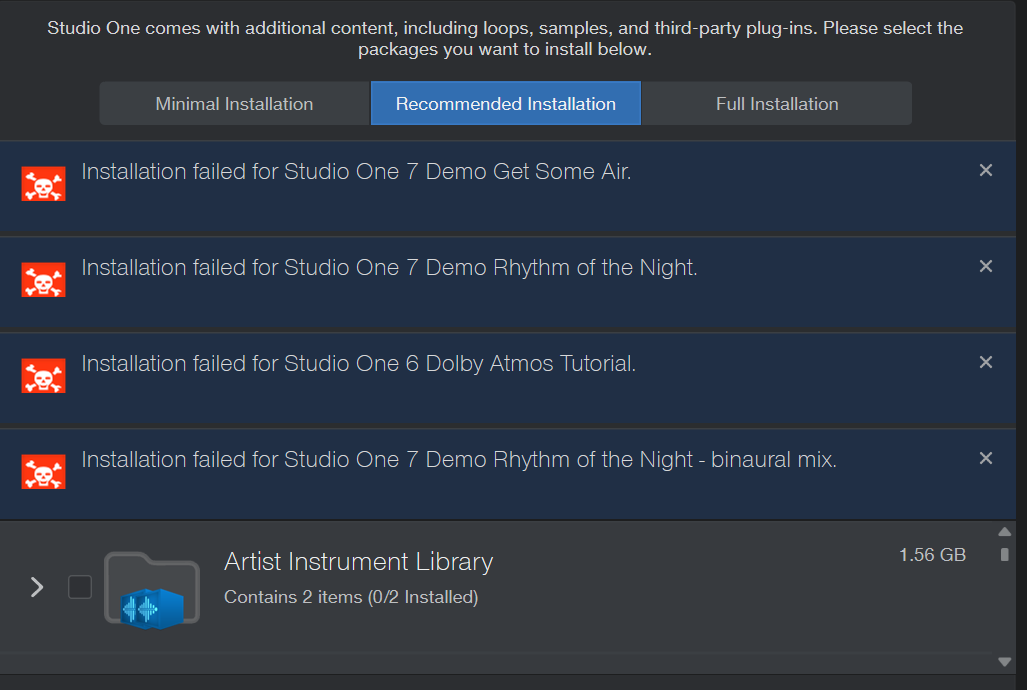Click the 'Installation failed for Studio One 7 Demo Get Some Air.' text
Image resolution: width=1027 pixels, height=690 pixels.
pyautogui.click(x=356, y=172)
